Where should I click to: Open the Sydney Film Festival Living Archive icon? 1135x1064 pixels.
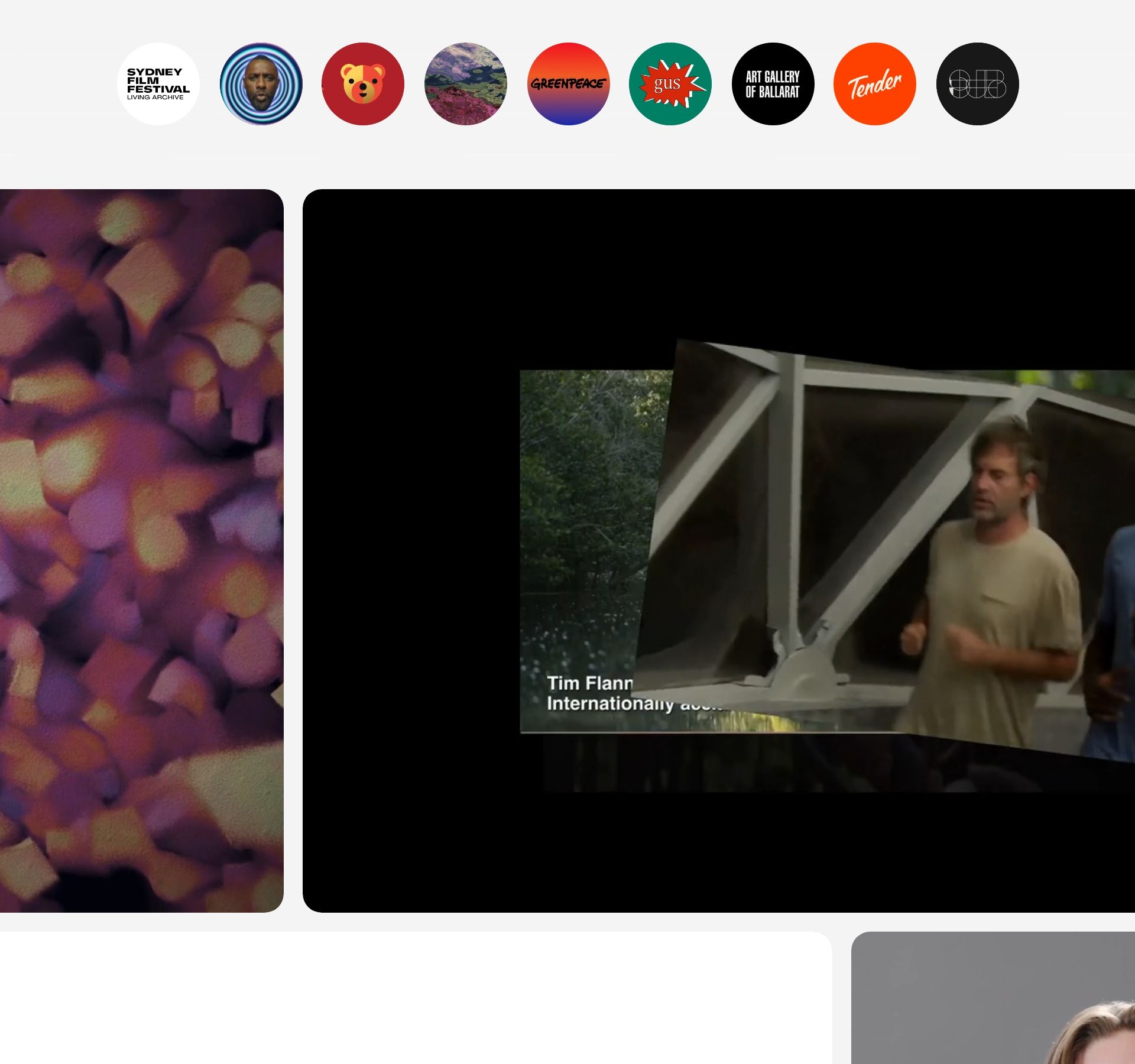pos(158,84)
